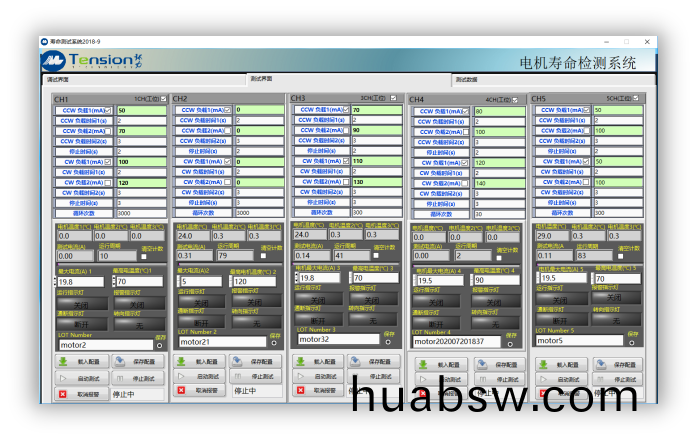Toggle the 1CH工位 checkbox in CH1 header
Screen dimensions: 697x441
tap(162, 99)
